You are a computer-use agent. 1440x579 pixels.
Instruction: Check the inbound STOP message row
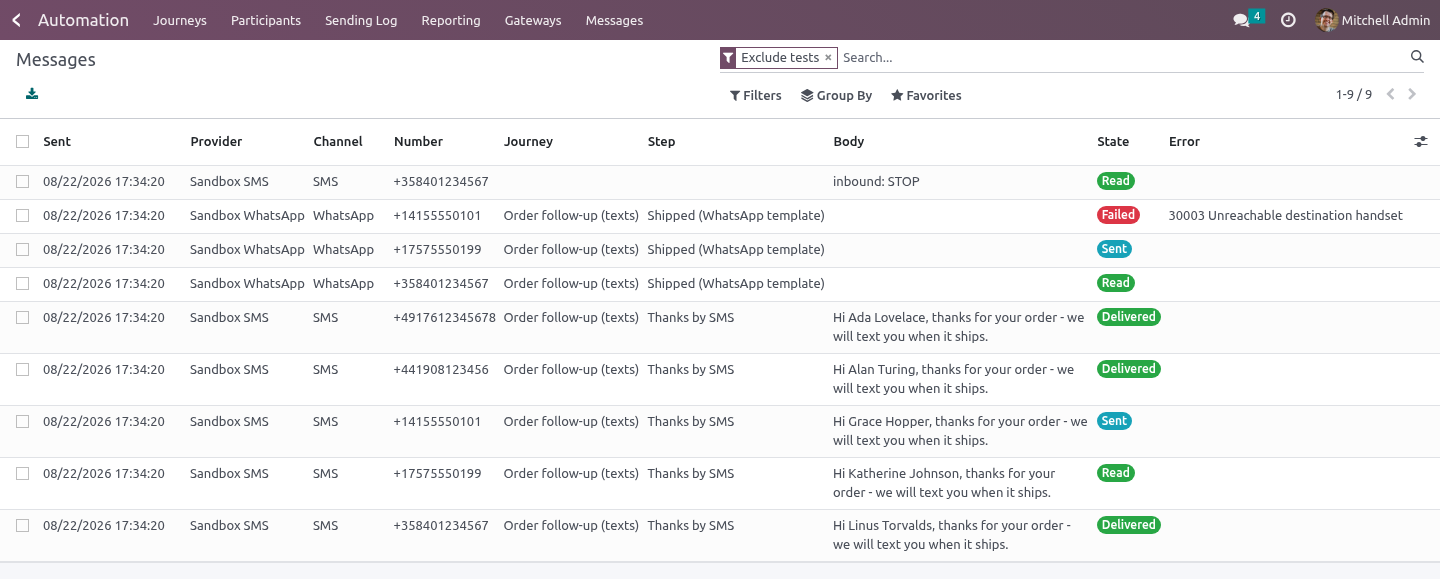[22, 182]
